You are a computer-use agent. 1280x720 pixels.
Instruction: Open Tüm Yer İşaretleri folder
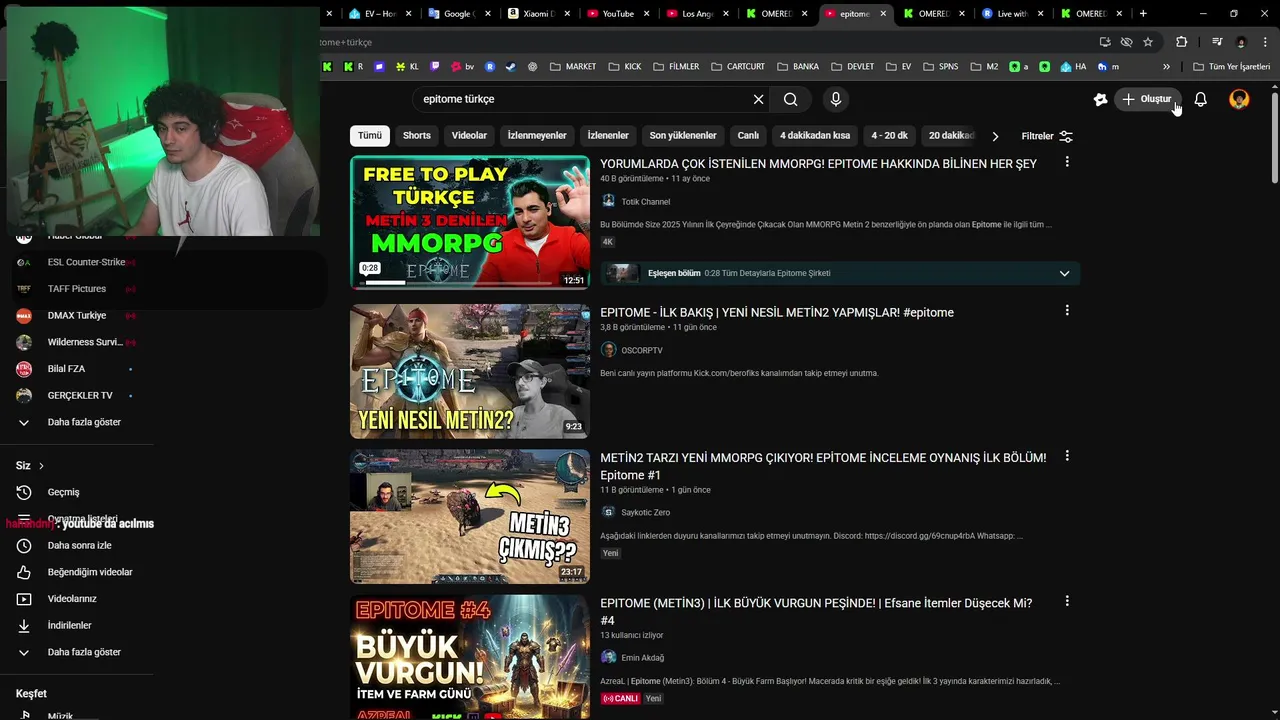coord(1231,67)
